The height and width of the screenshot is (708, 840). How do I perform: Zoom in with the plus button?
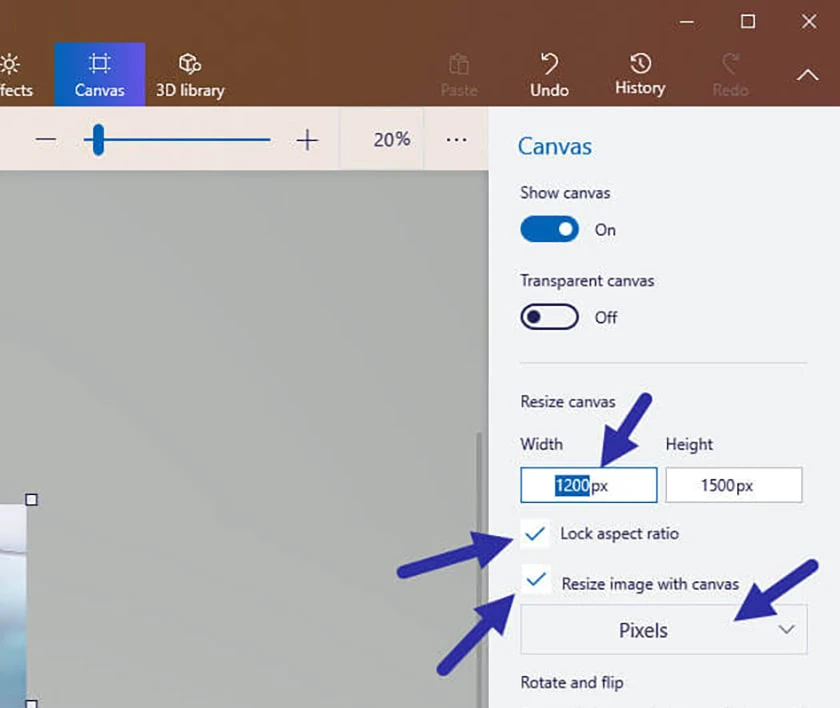pyautogui.click(x=308, y=140)
